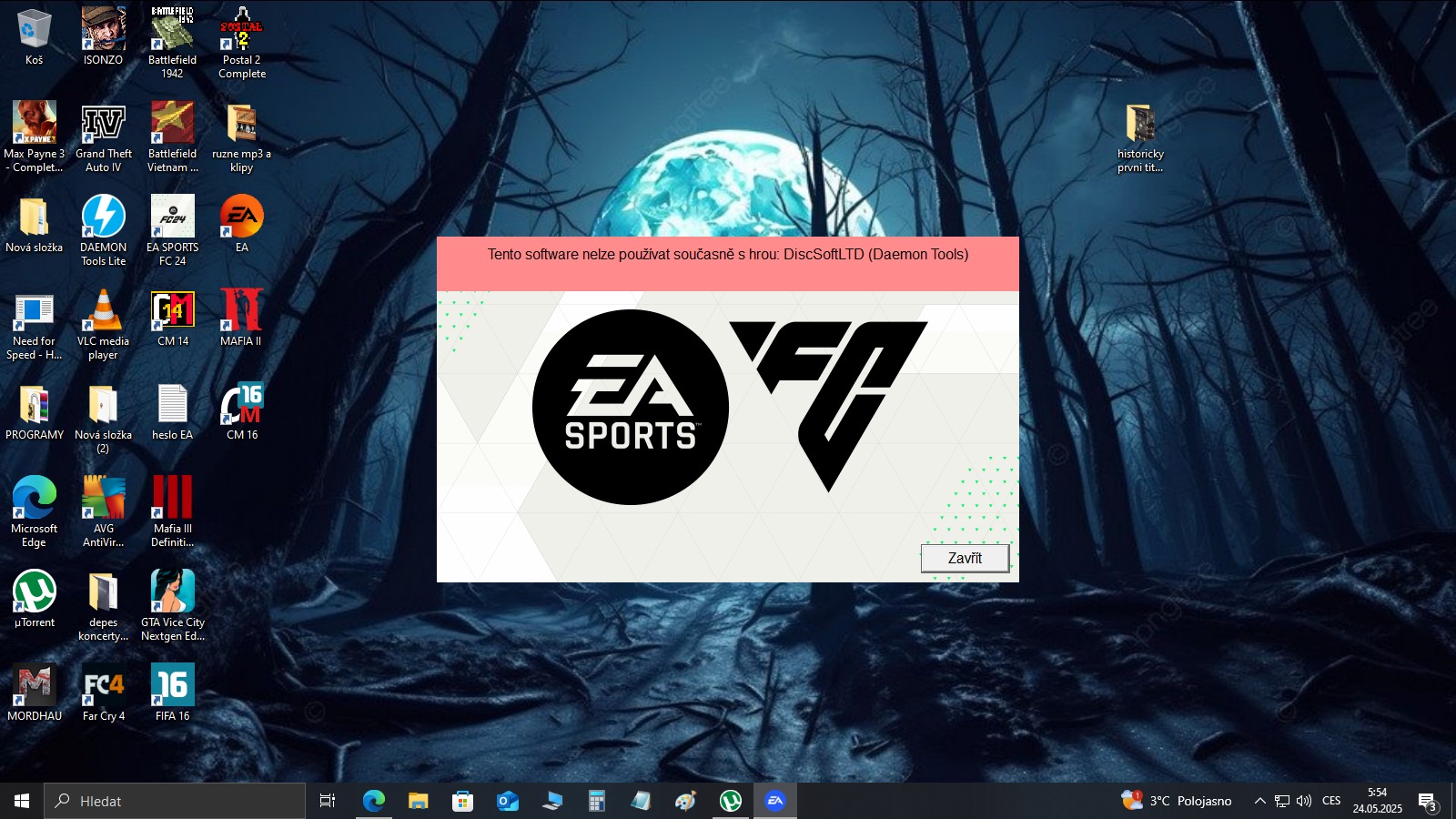The height and width of the screenshot is (819, 1456).
Task: Select the µTorrent desktop shortcut
Action: point(34,600)
